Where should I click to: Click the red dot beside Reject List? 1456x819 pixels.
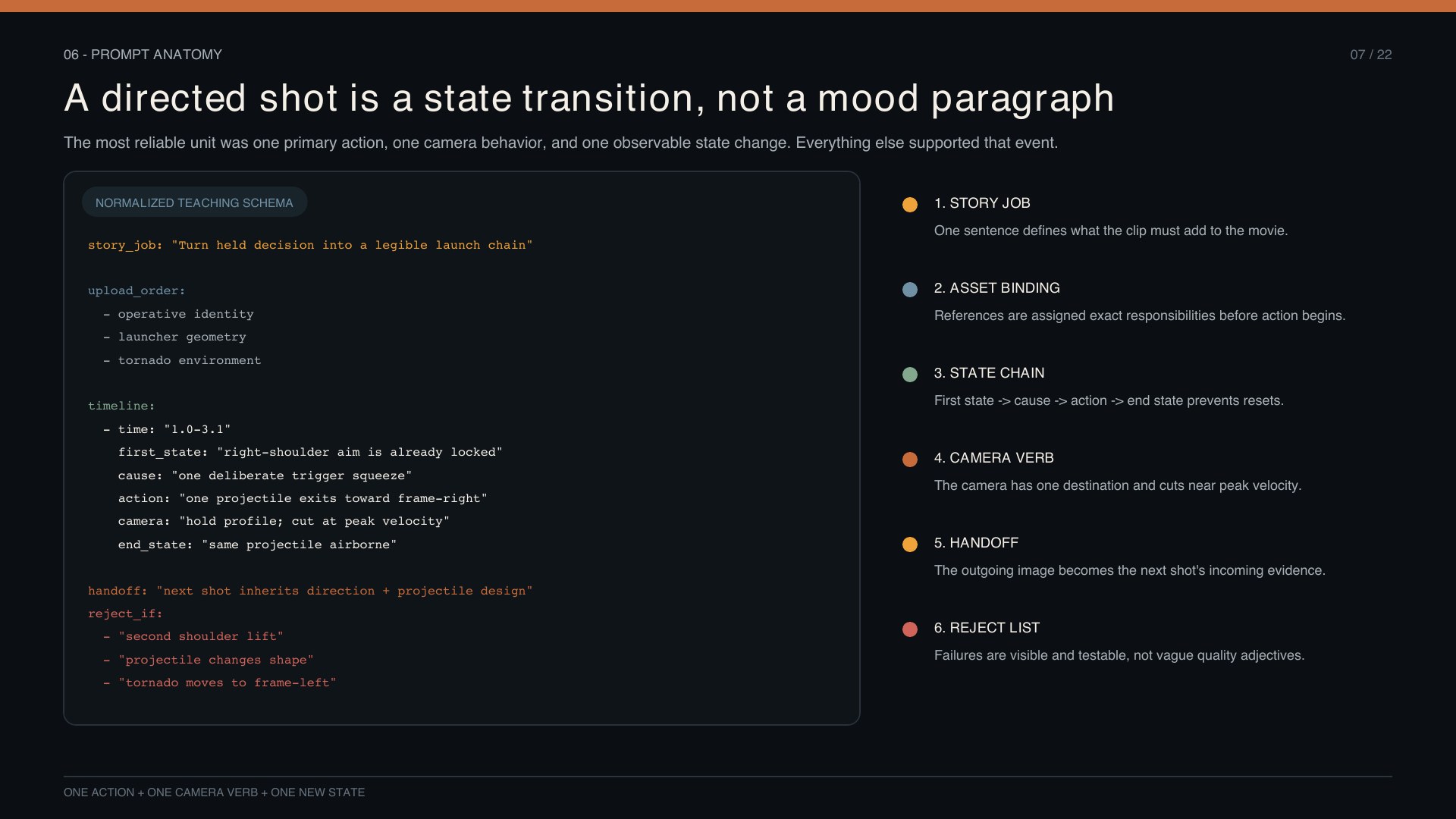[x=910, y=629]
